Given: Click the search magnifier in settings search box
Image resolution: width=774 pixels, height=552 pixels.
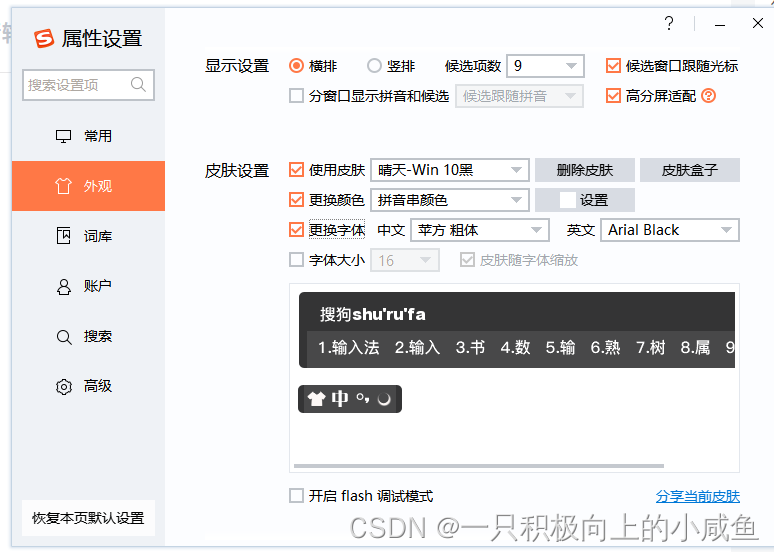Looking at the screenshot, I should point(138,85).
